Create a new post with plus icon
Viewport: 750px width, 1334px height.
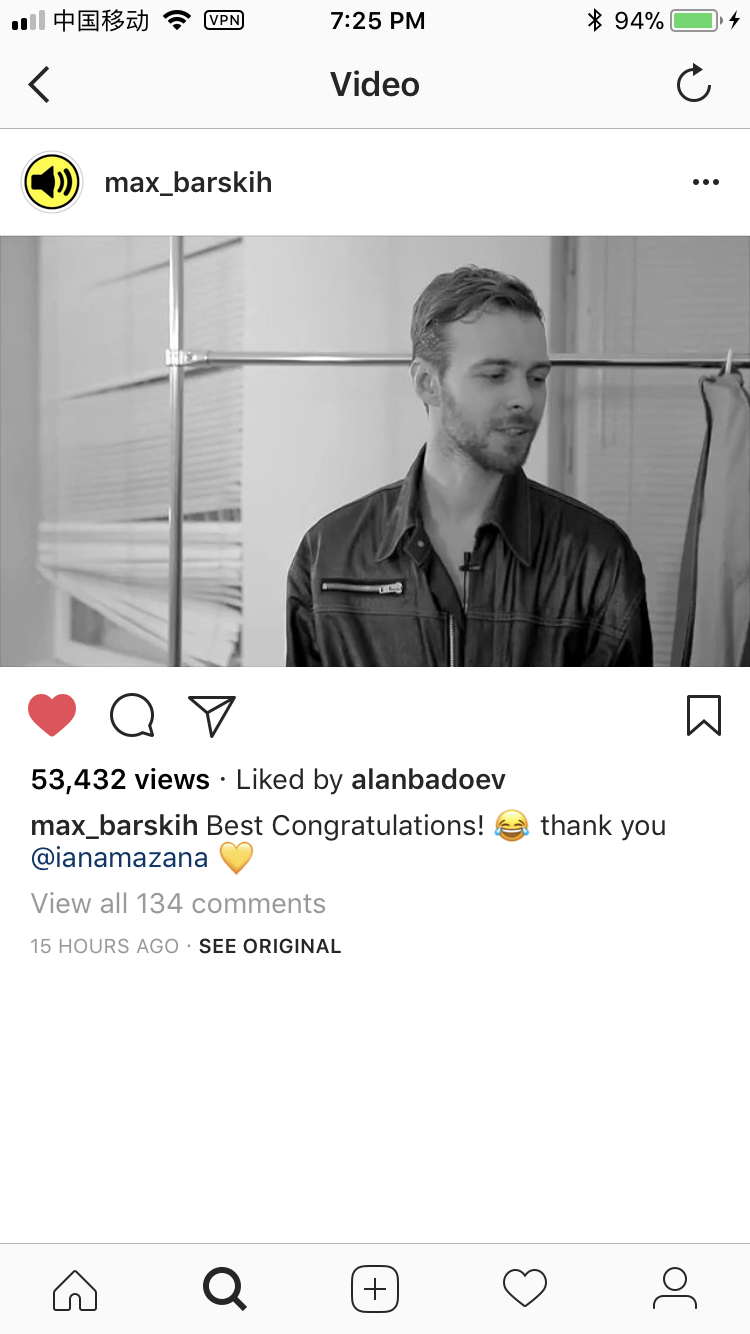coord(375,1289)
